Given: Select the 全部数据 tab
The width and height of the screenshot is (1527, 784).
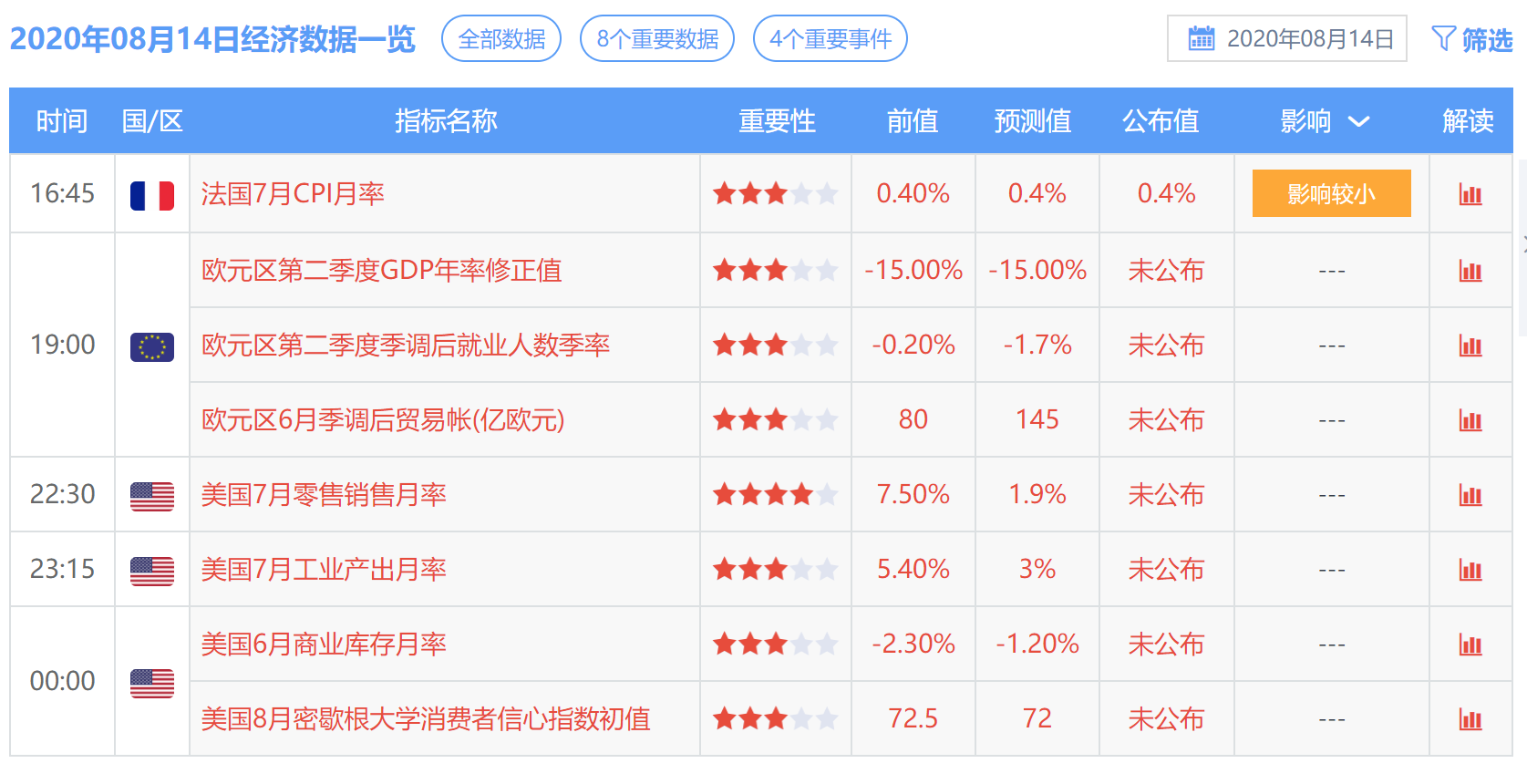Looking at the screenshot, I should (x=501, y=38).
